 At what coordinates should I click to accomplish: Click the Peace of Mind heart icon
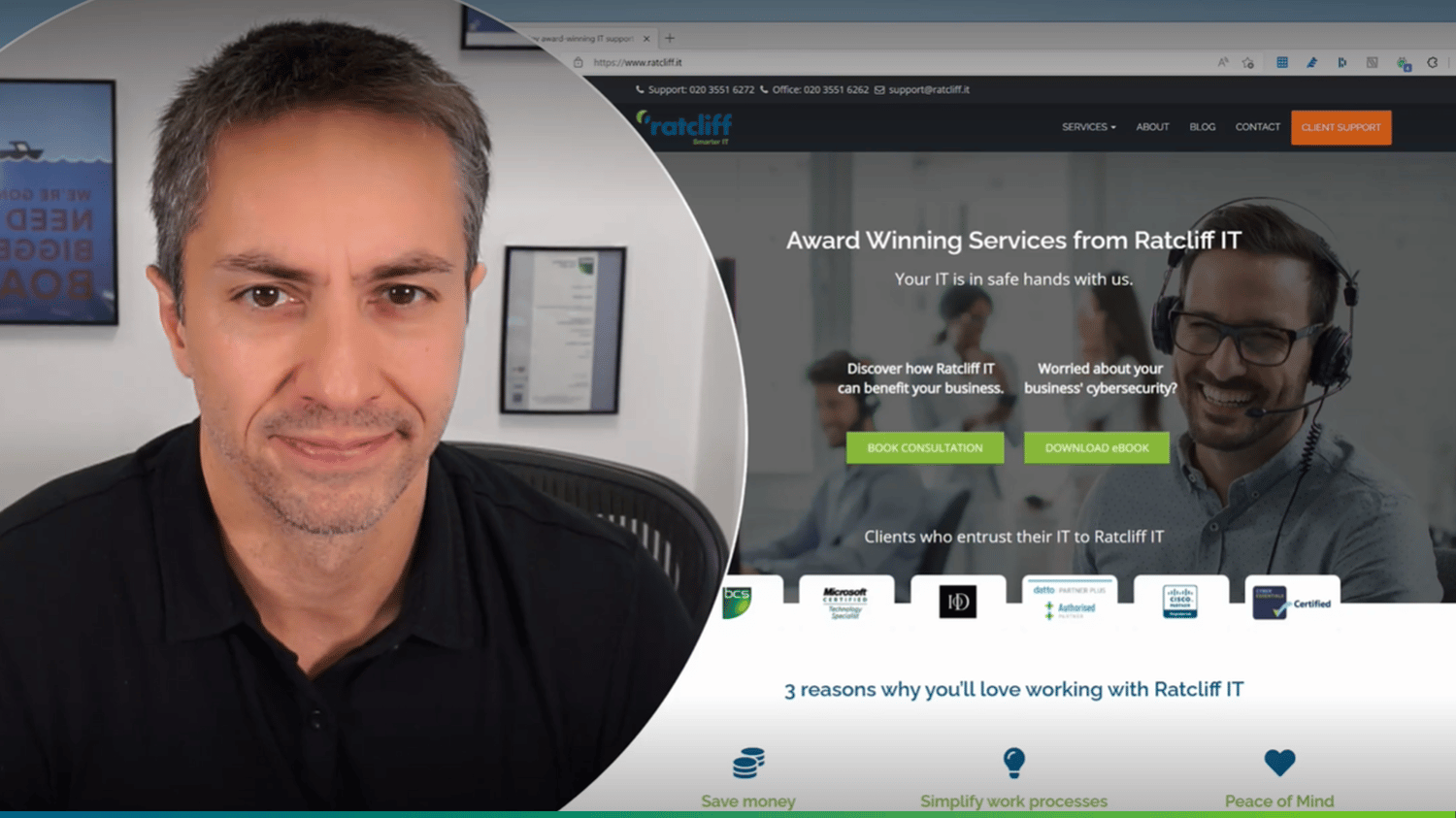click(1279, 763)
